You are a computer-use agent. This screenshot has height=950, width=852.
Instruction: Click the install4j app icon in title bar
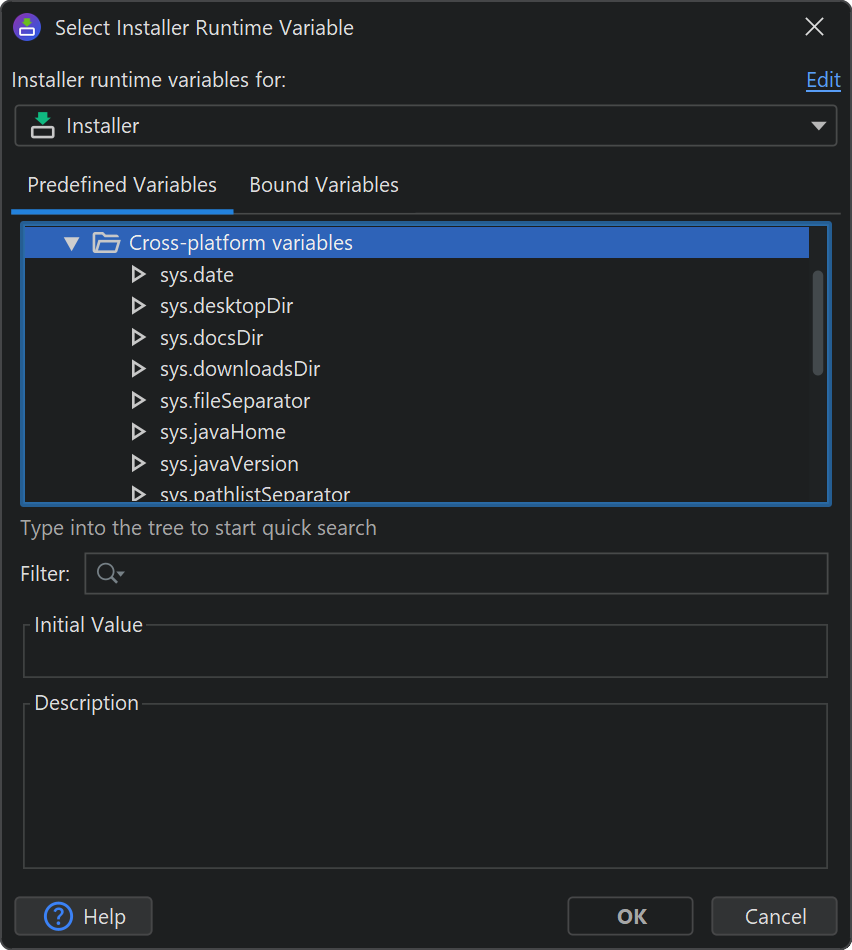coord(27,27)
